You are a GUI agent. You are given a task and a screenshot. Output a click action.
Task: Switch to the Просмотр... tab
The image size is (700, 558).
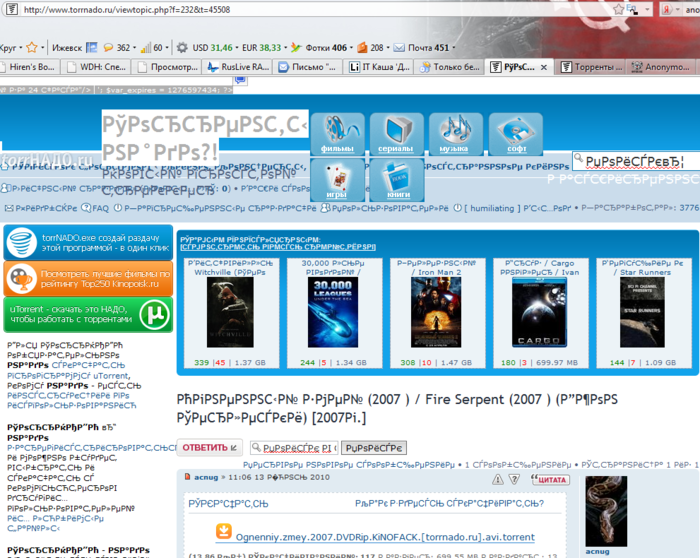168,67
